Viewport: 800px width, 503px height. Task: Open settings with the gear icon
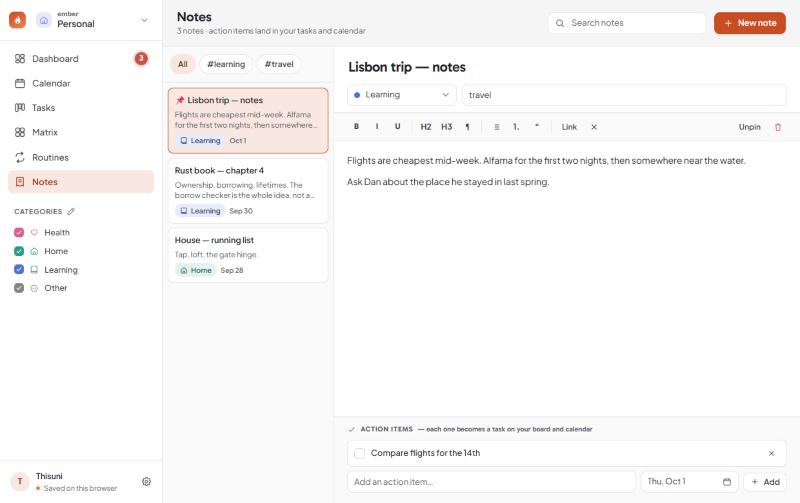146,482
